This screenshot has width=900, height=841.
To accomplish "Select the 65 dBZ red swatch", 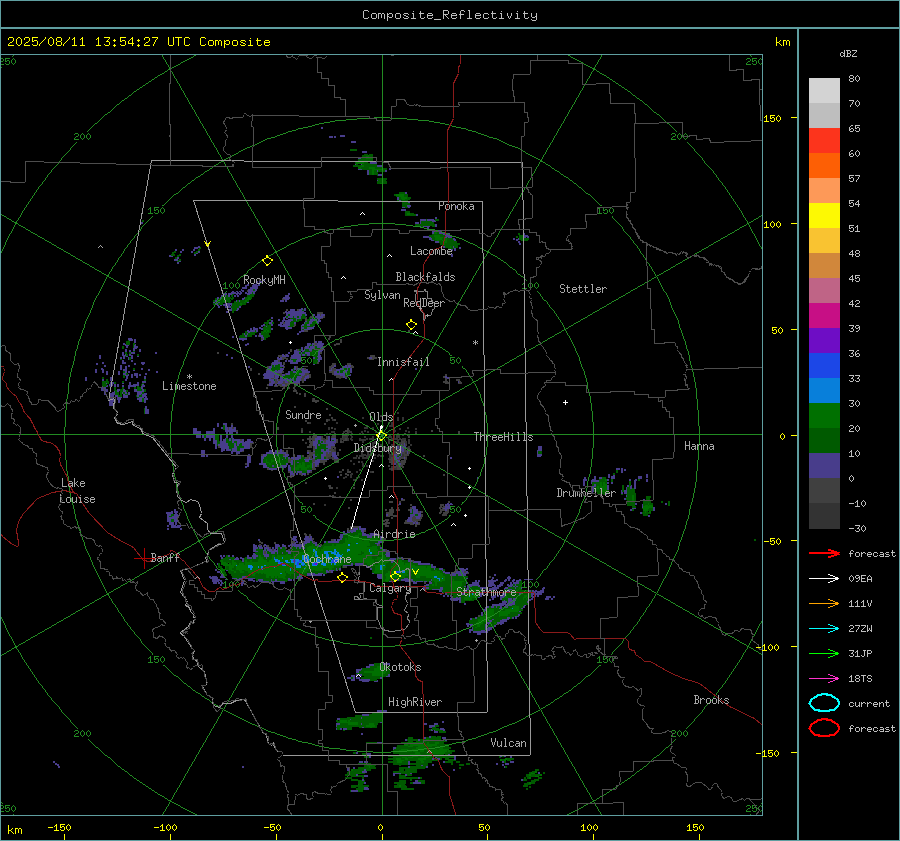I will (824, 140).
